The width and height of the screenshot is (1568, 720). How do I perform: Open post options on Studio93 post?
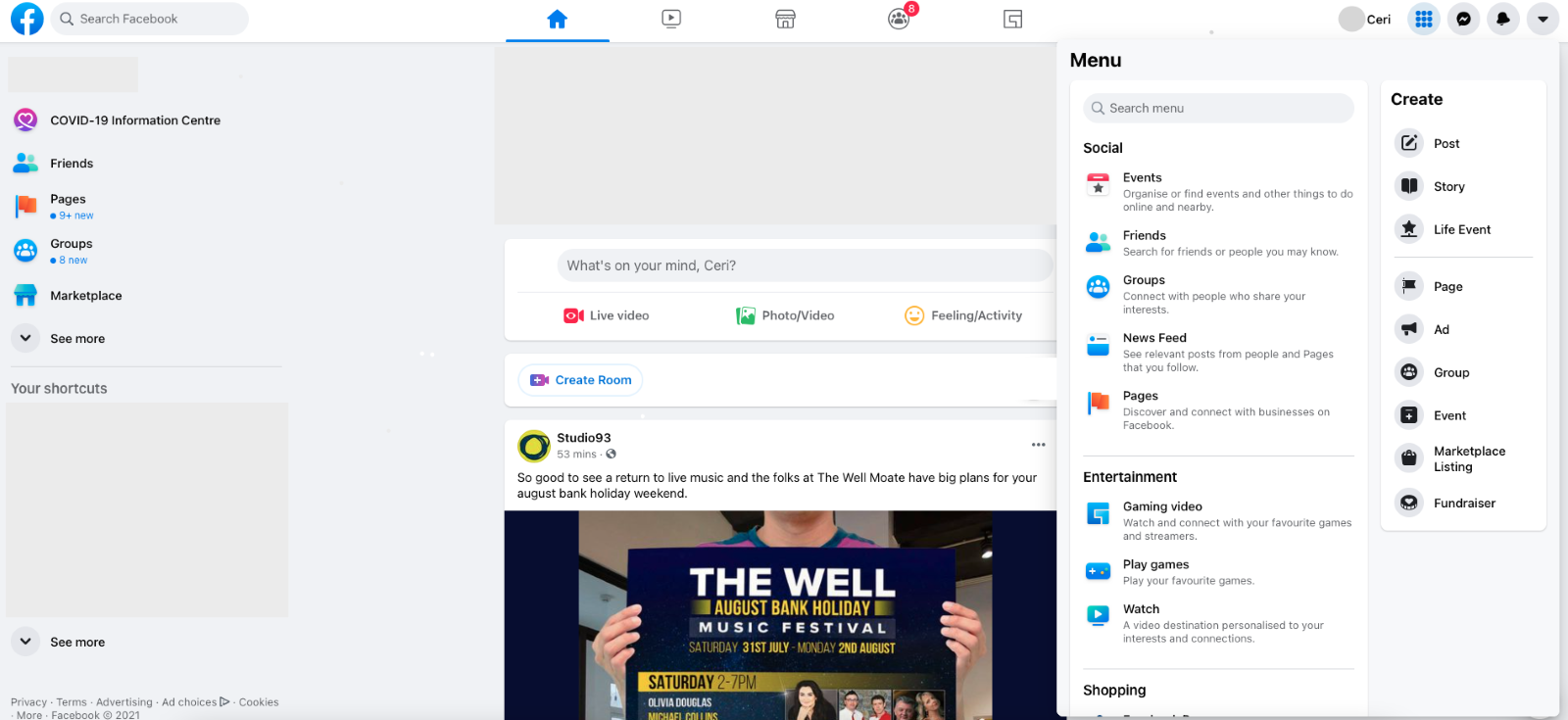pyautogui.click(x=1038, y=445)
